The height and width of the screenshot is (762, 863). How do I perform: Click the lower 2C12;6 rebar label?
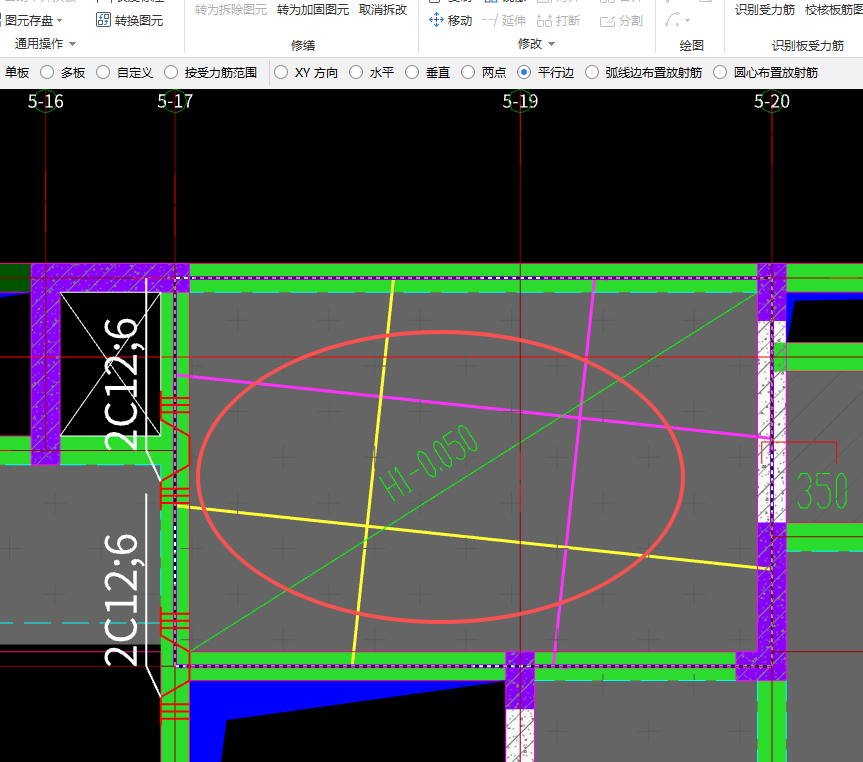point(122,600)
